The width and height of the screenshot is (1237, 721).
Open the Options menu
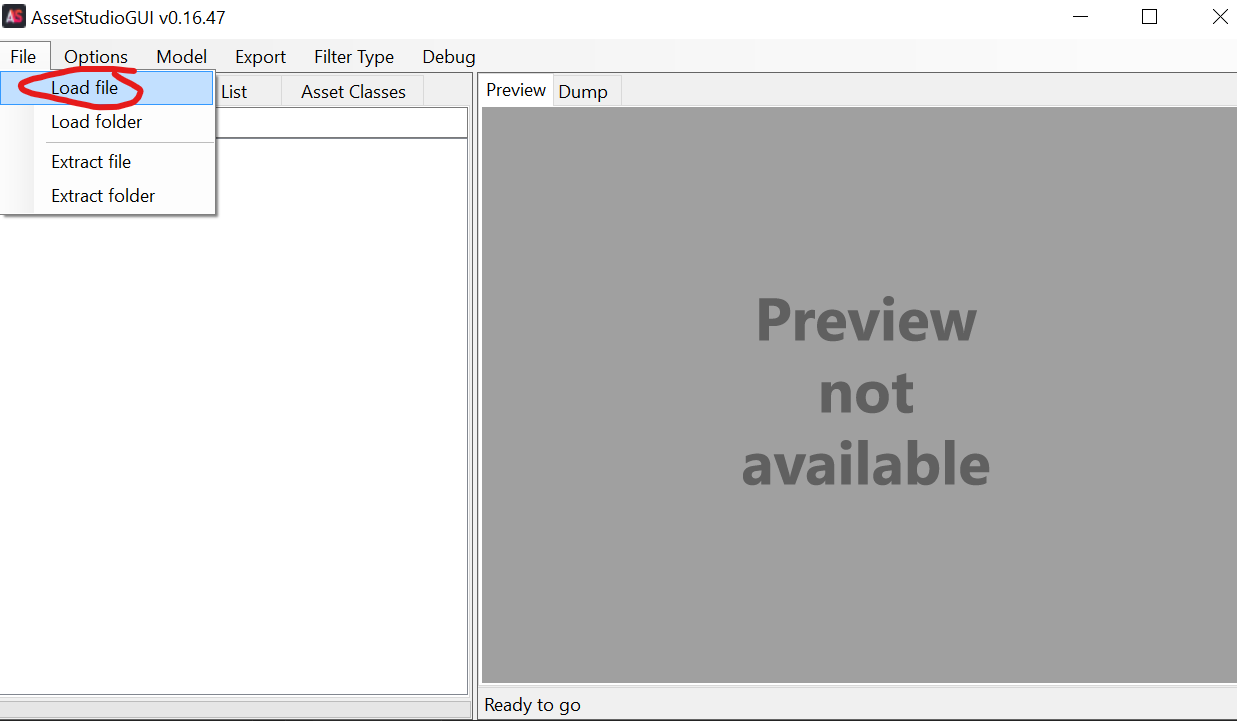[x=96, y=57]
